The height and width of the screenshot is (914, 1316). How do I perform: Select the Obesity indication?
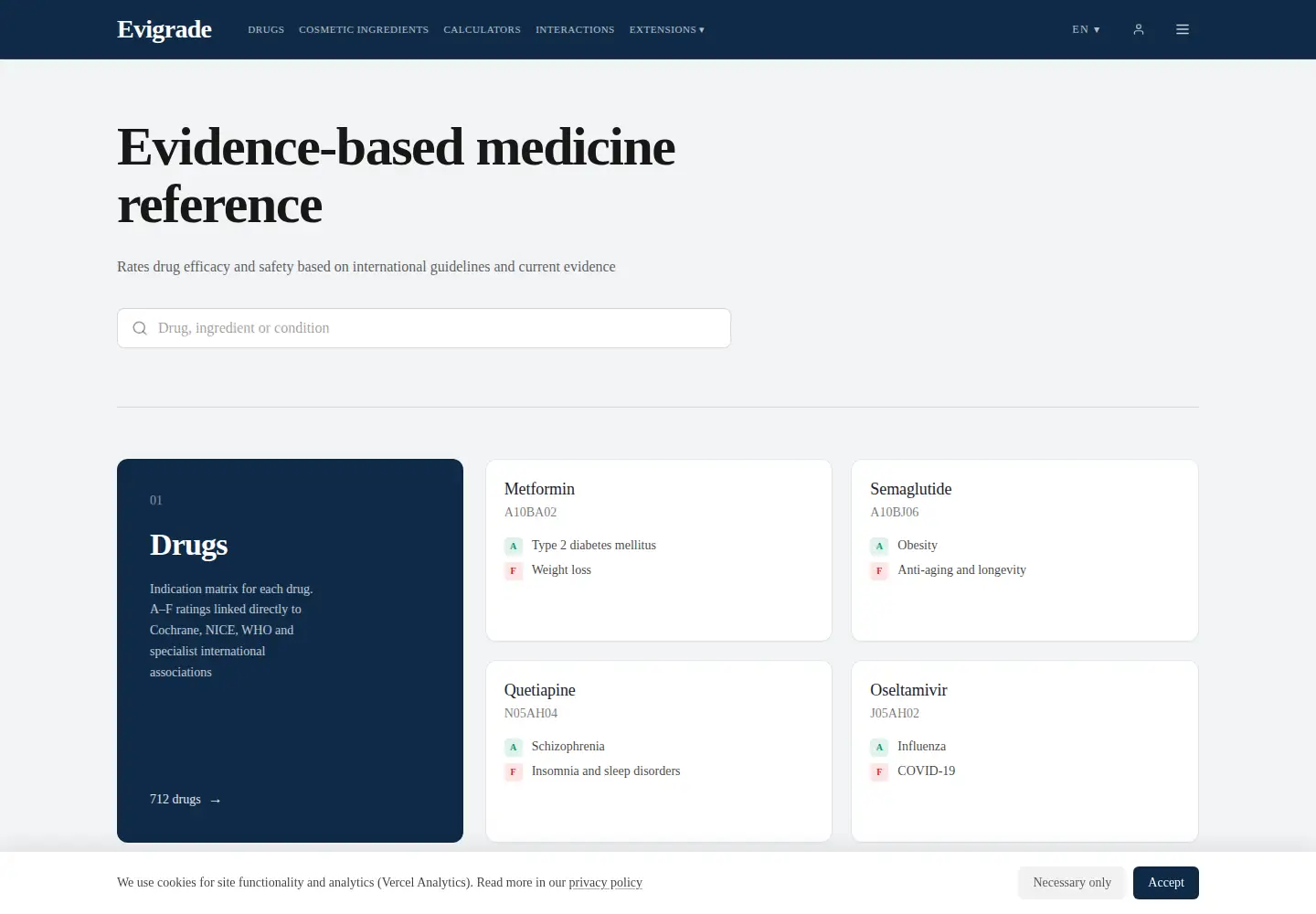[x=918, y=546]
